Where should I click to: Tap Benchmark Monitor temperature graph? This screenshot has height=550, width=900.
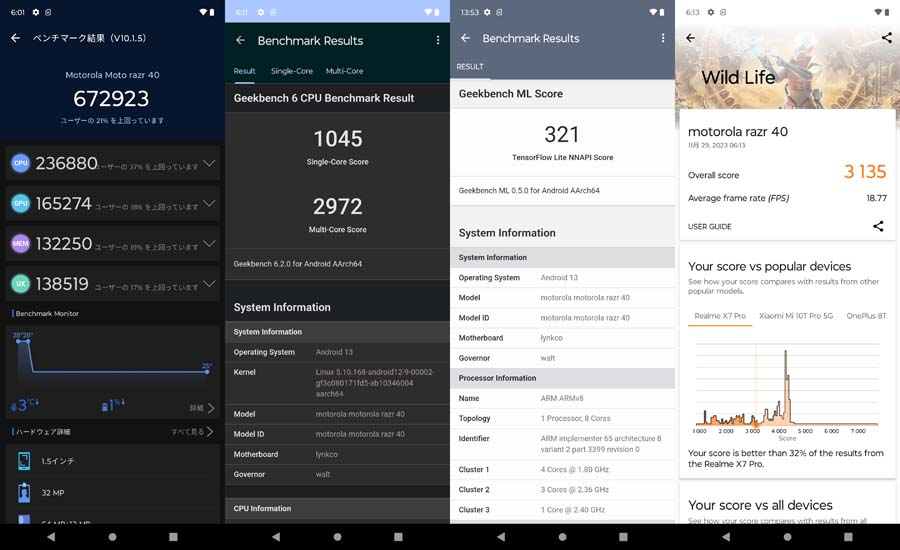[112, 359]
